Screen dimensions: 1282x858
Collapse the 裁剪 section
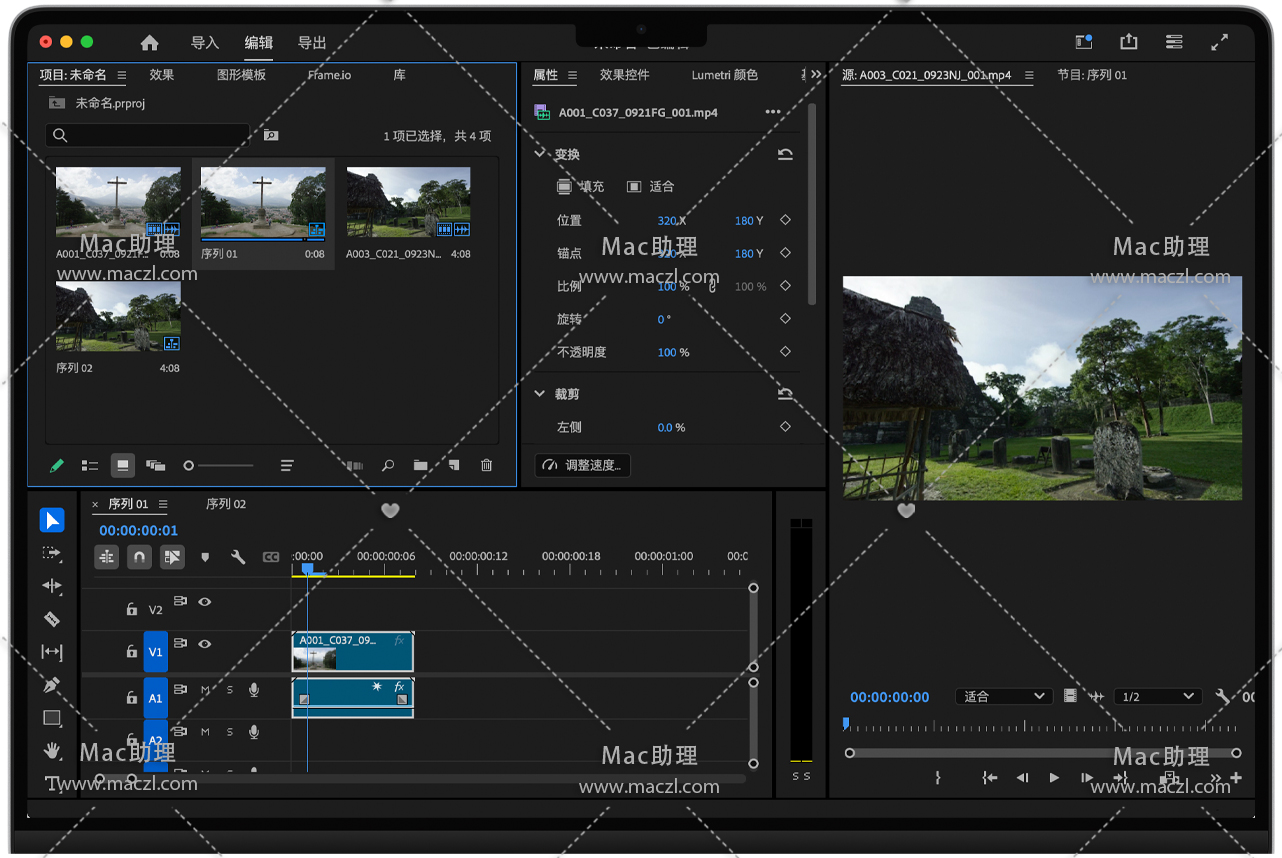(x=541, y=394)
